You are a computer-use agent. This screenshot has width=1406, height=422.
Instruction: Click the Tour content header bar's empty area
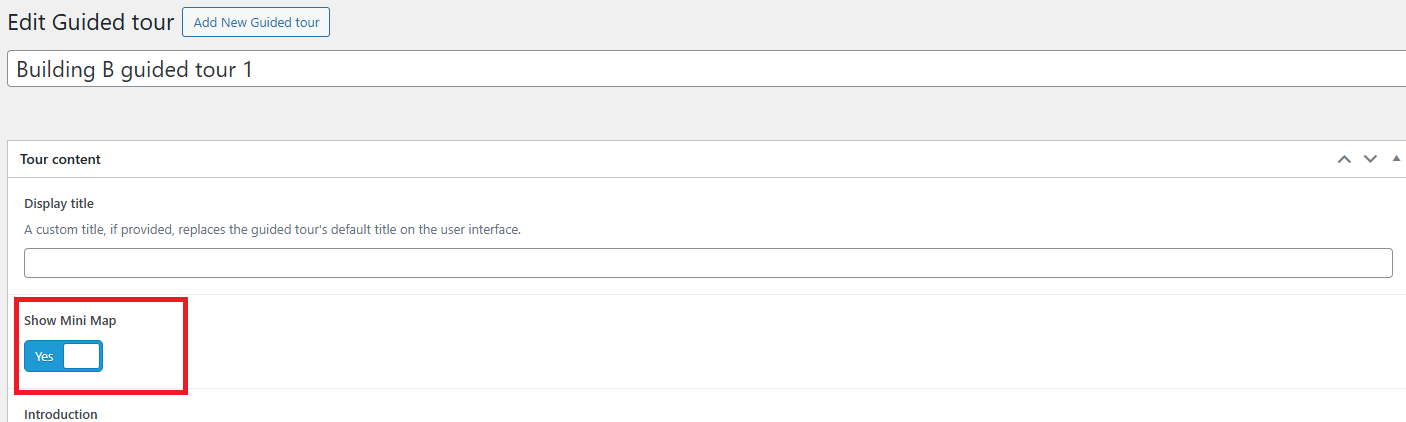tap(700, 159)
